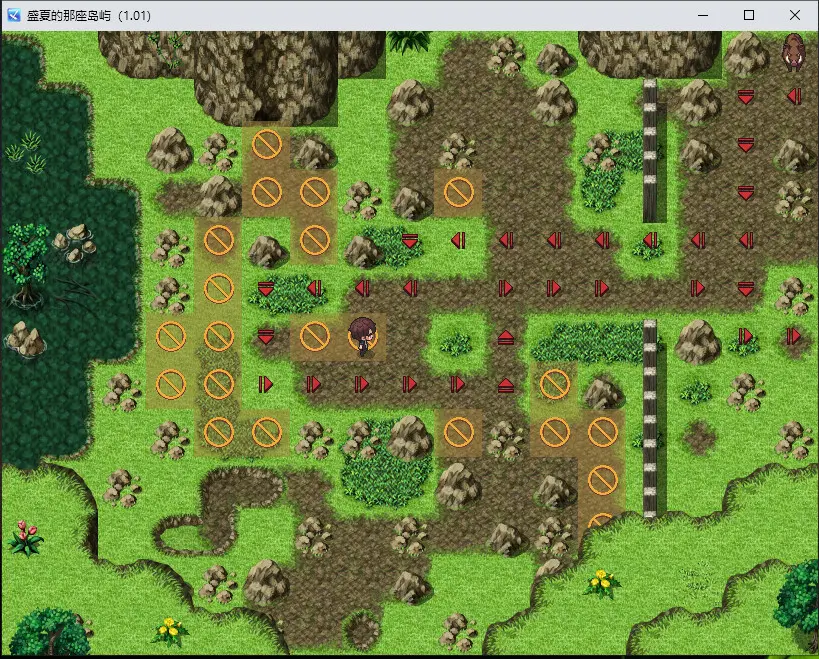Click the red tulip flowers
The height and width of the screenshot is (659, 819).
tap(26, 537)
